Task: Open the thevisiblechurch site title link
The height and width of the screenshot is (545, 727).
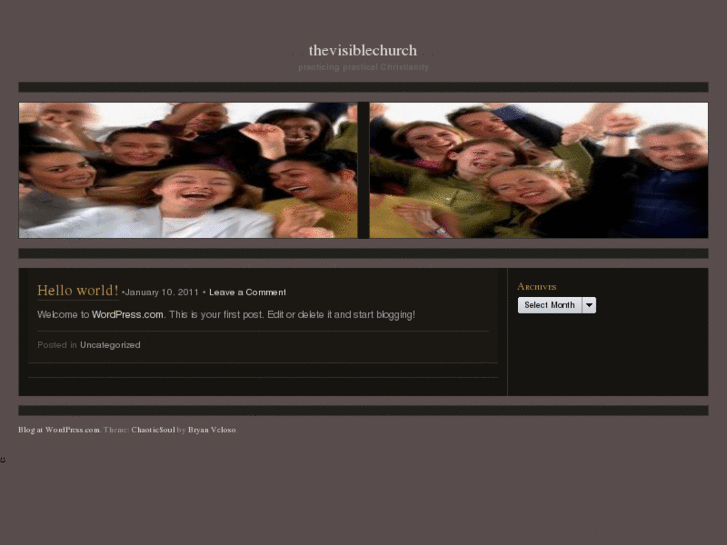Action: point(363,50)
